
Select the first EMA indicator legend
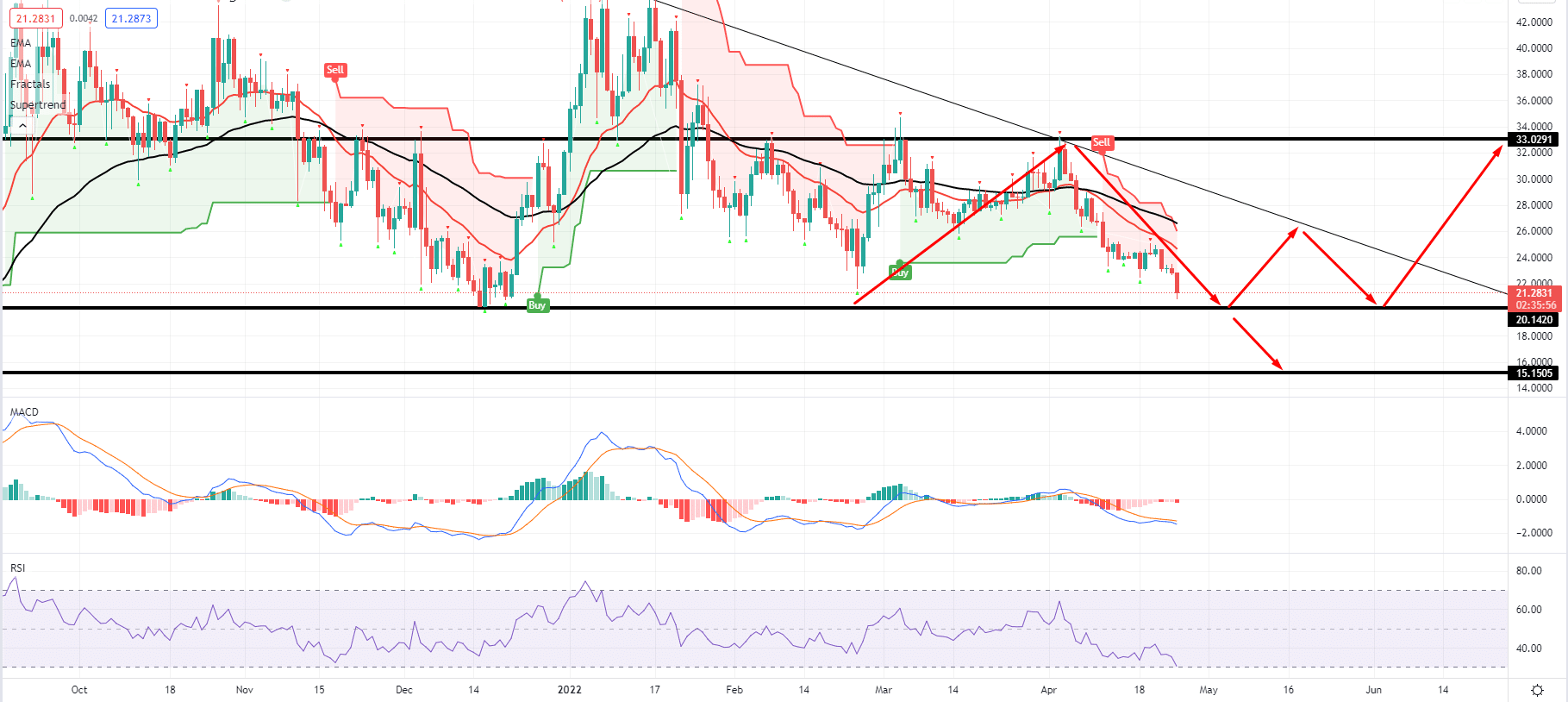[21, 43]
